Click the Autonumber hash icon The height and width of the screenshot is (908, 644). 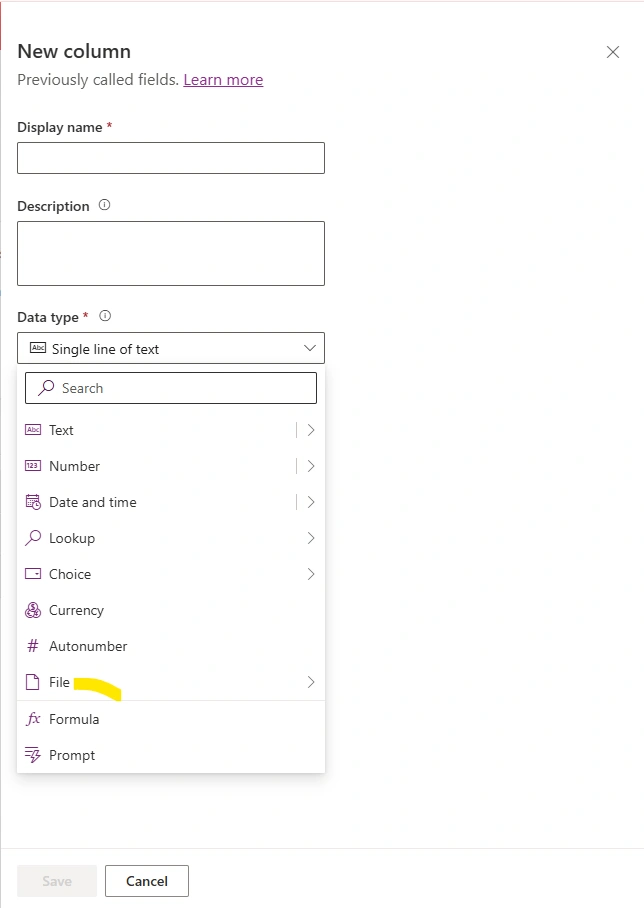pyautogui.click(x=33, y=646)
